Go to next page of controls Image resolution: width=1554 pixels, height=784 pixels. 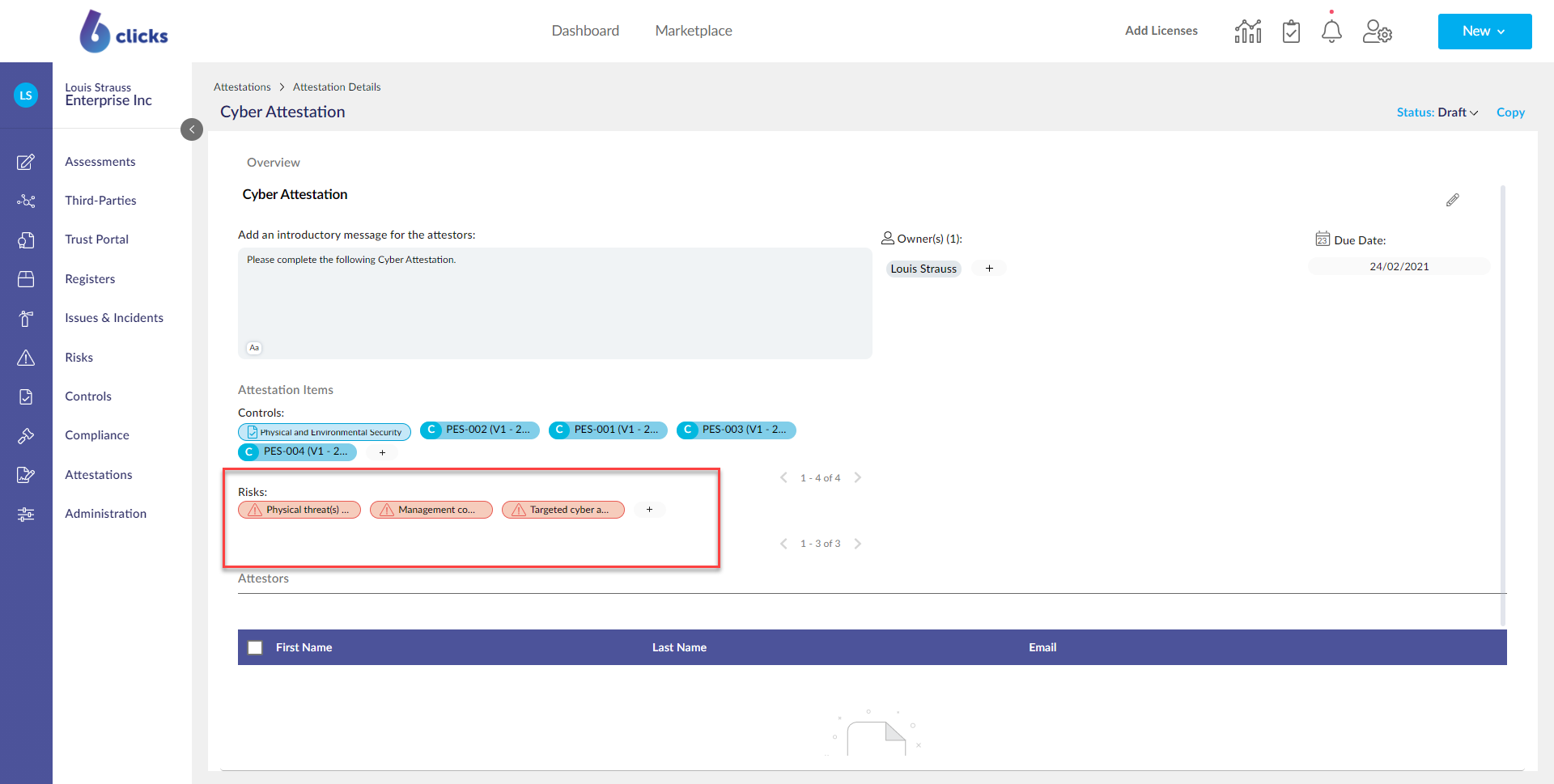tap(858, 477)
